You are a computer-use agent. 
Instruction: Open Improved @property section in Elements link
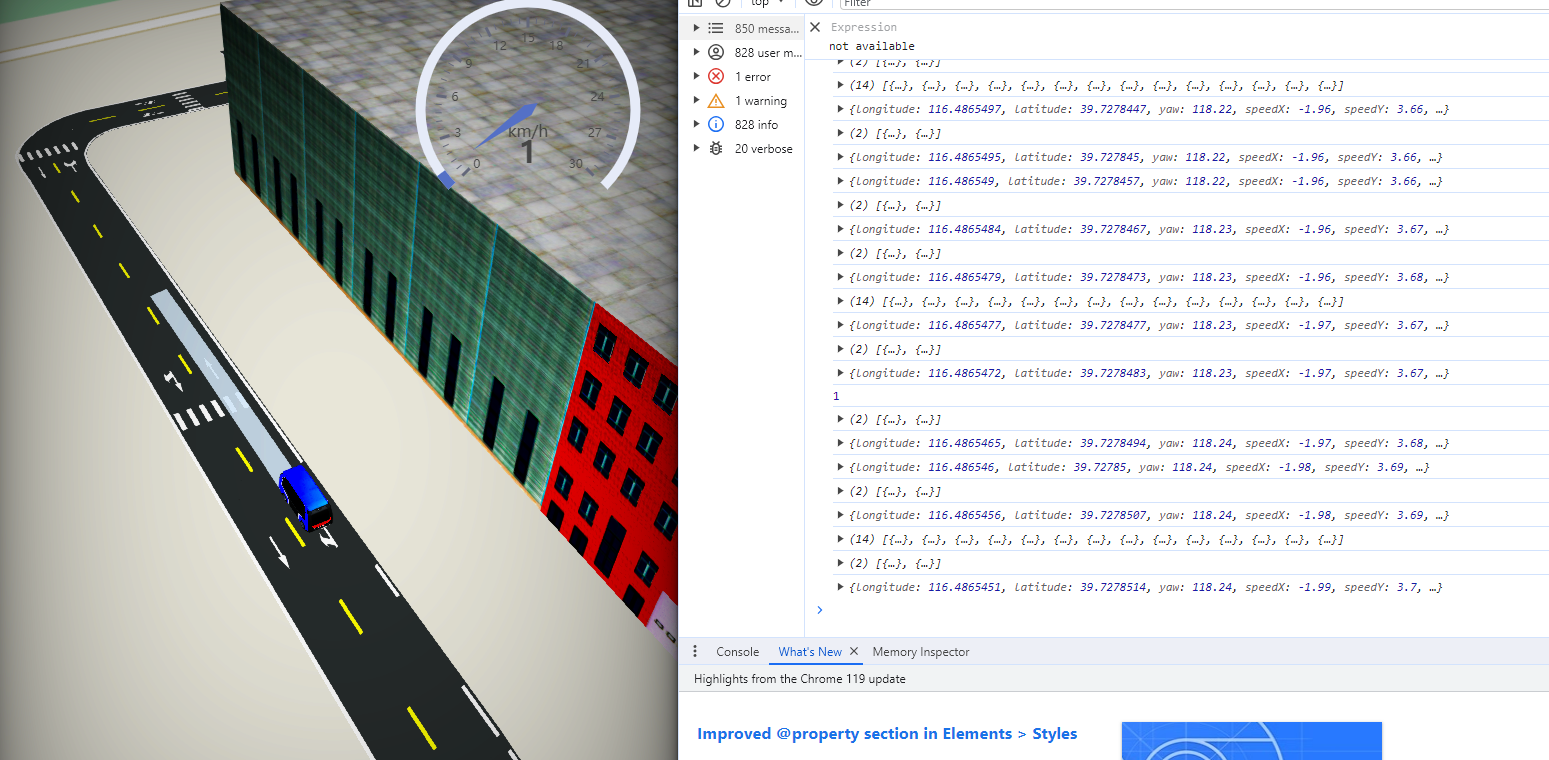pyautogui.click(x=887, y=733)
